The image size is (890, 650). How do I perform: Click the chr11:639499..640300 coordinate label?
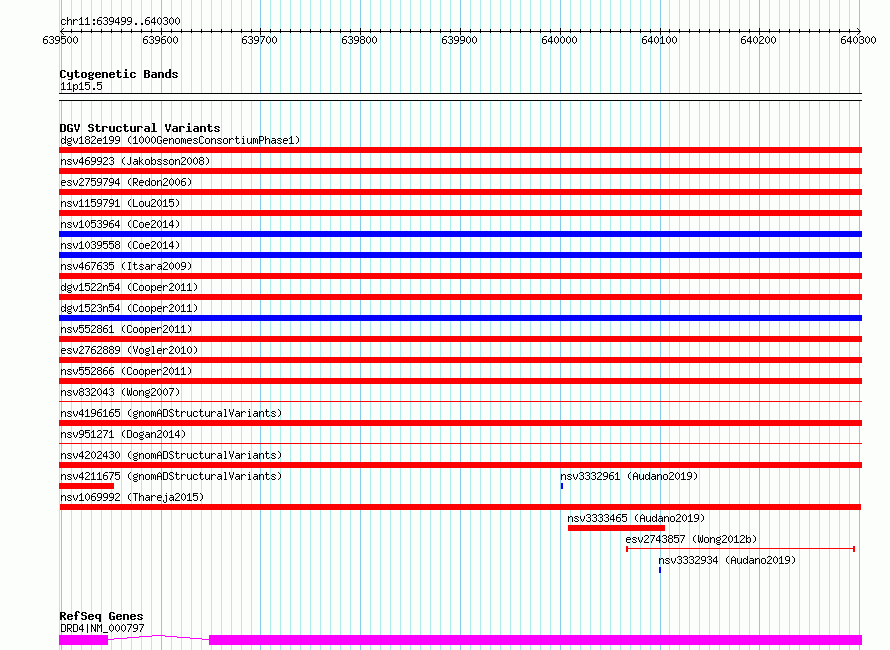click(120, 22)
